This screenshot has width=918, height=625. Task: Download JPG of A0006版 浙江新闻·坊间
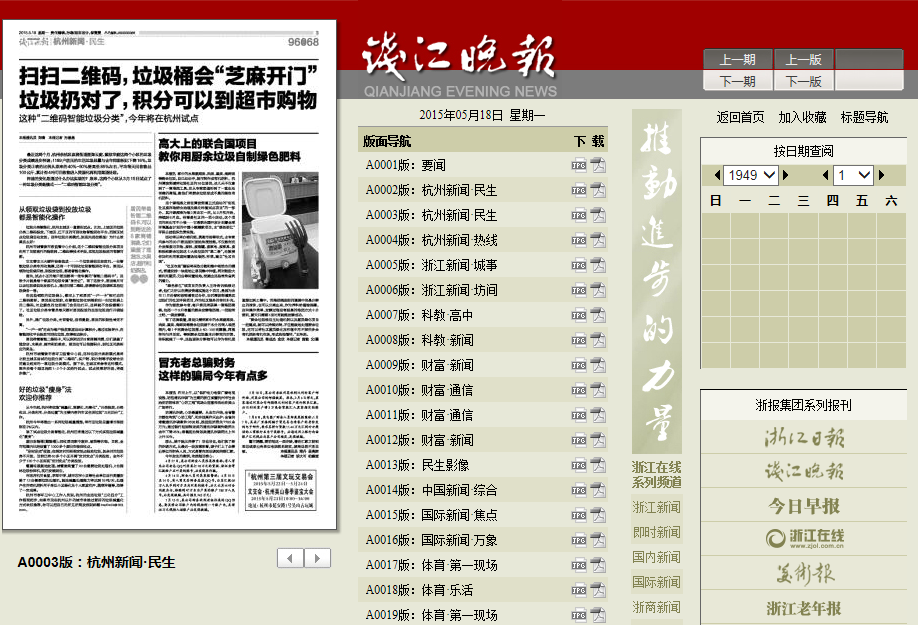(578, 290)
